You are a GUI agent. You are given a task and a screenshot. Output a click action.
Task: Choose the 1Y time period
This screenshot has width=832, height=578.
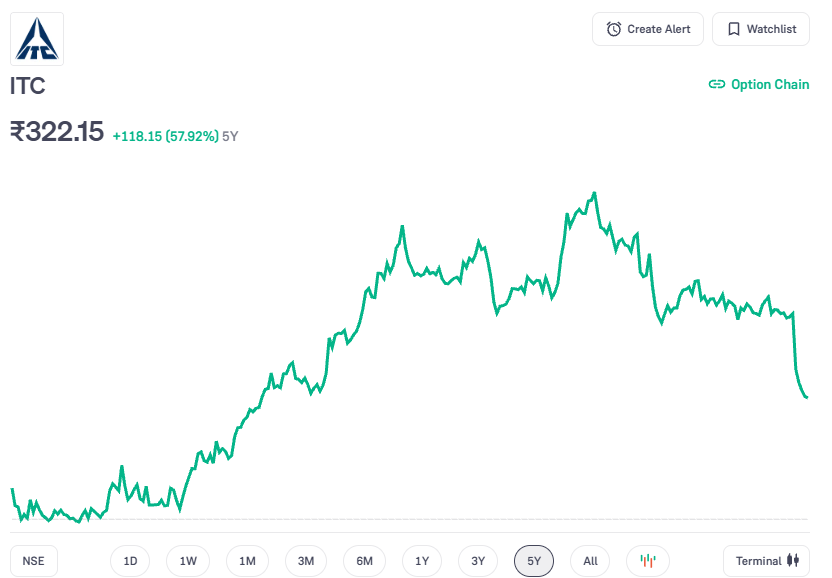click(x=422, y=561)
